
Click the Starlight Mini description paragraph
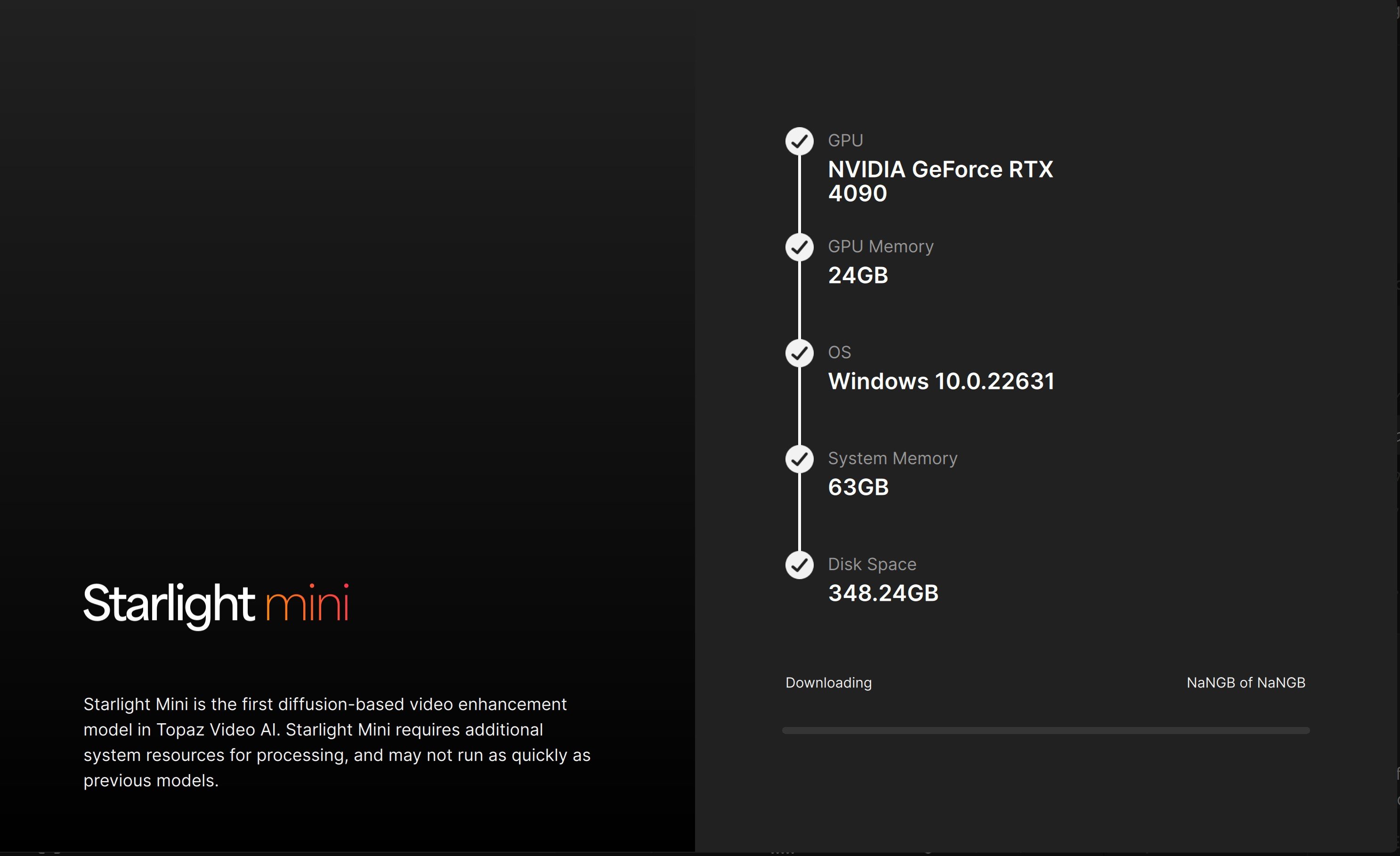(x=336, y=742)
